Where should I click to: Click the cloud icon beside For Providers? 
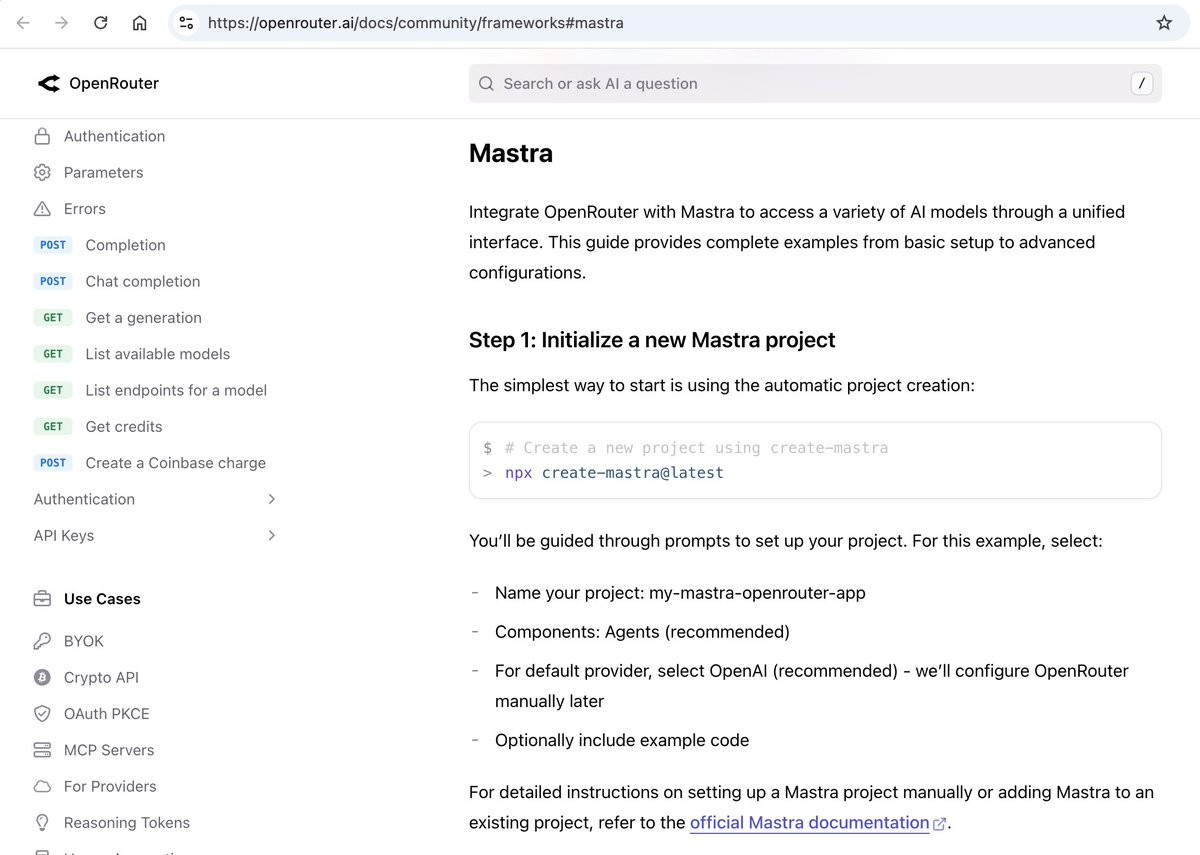point(42,786)
